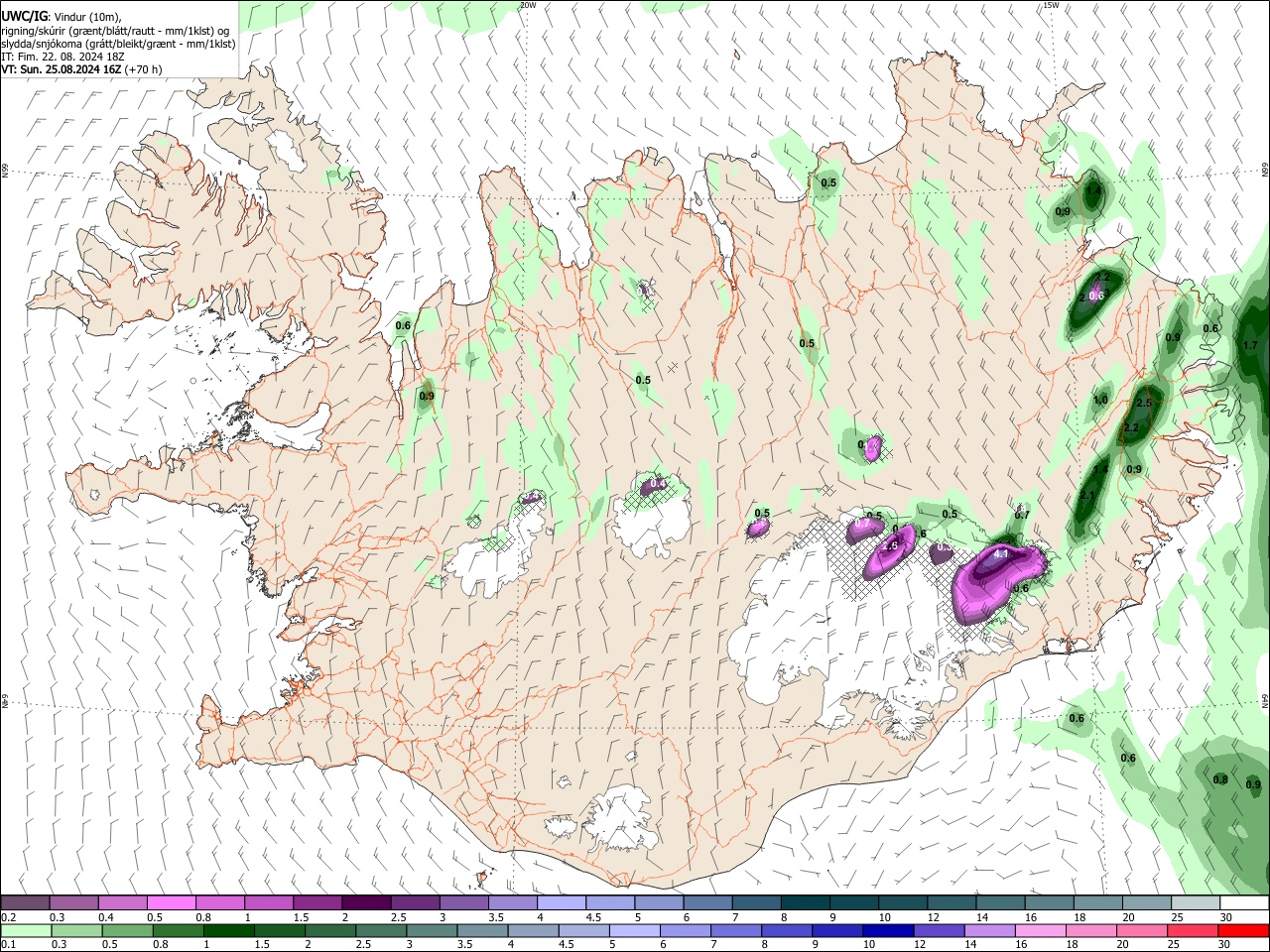Click the '15W' longitude label
This screenshot has height=952, width=1270.
[1051, 5]
